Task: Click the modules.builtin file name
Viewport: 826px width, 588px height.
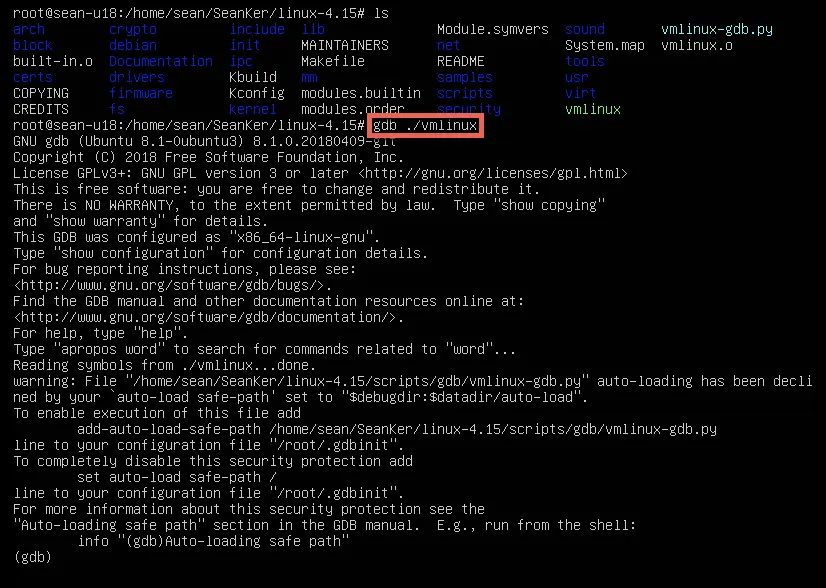Action: pyautogui.click(x=361, y=93)
